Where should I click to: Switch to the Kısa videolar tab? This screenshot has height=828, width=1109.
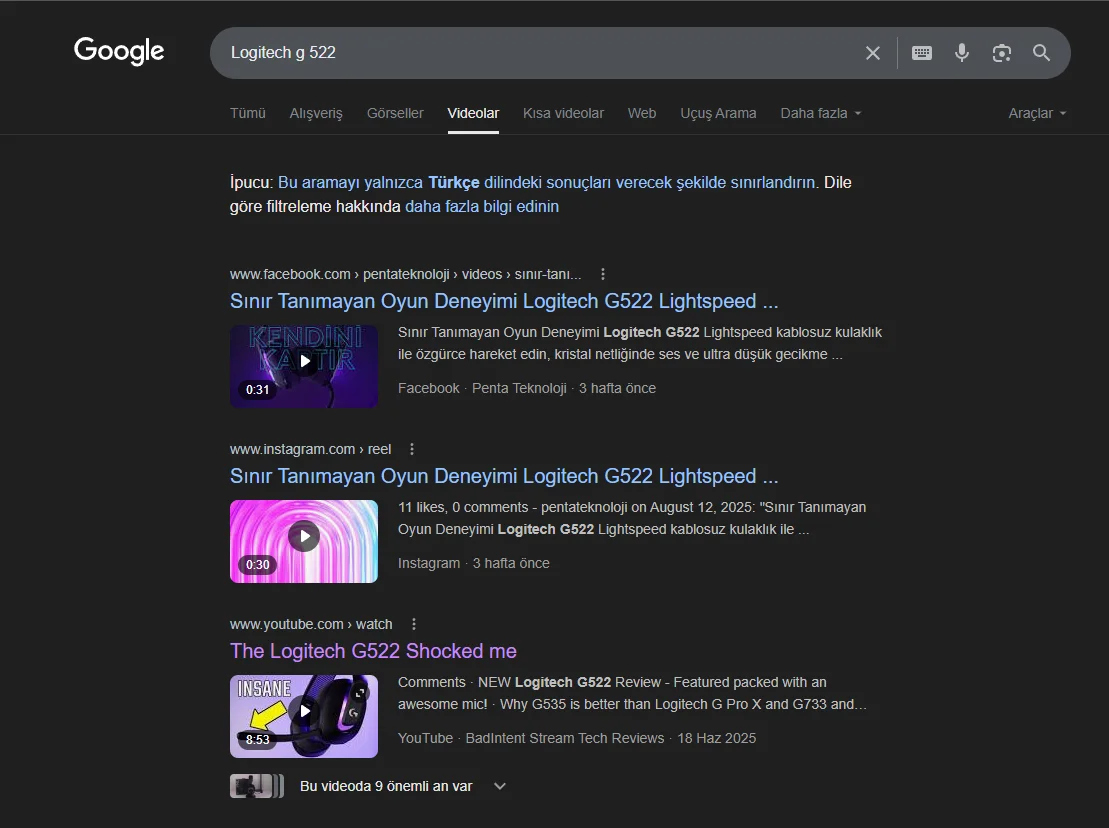(563, 113)
